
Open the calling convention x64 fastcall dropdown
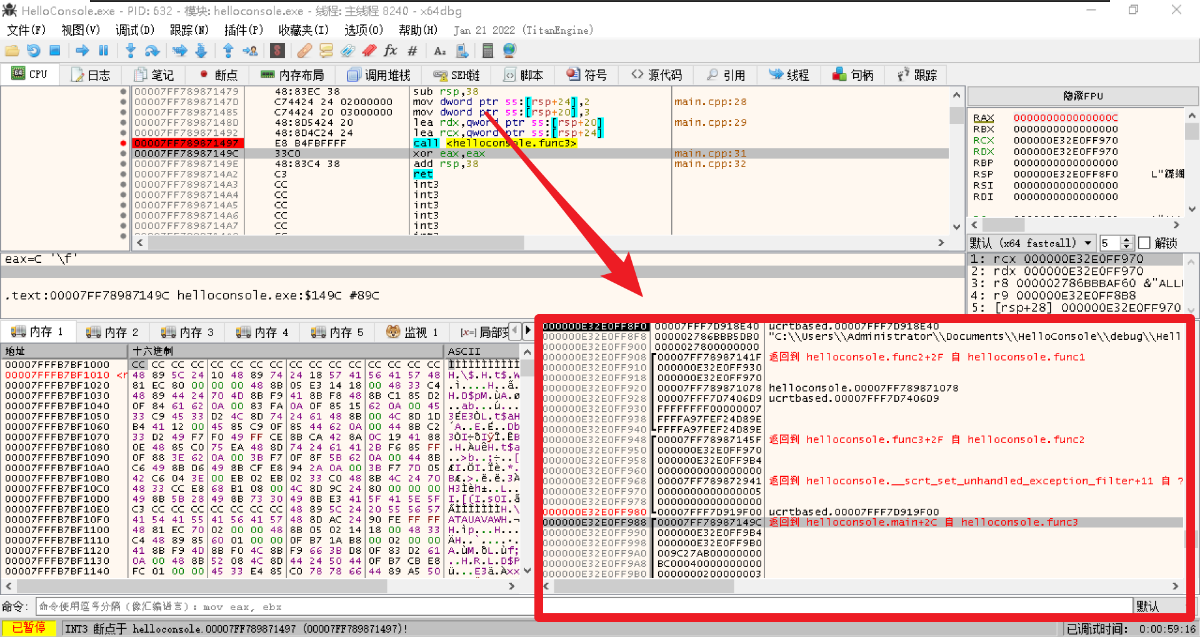tap(1031, 243)
